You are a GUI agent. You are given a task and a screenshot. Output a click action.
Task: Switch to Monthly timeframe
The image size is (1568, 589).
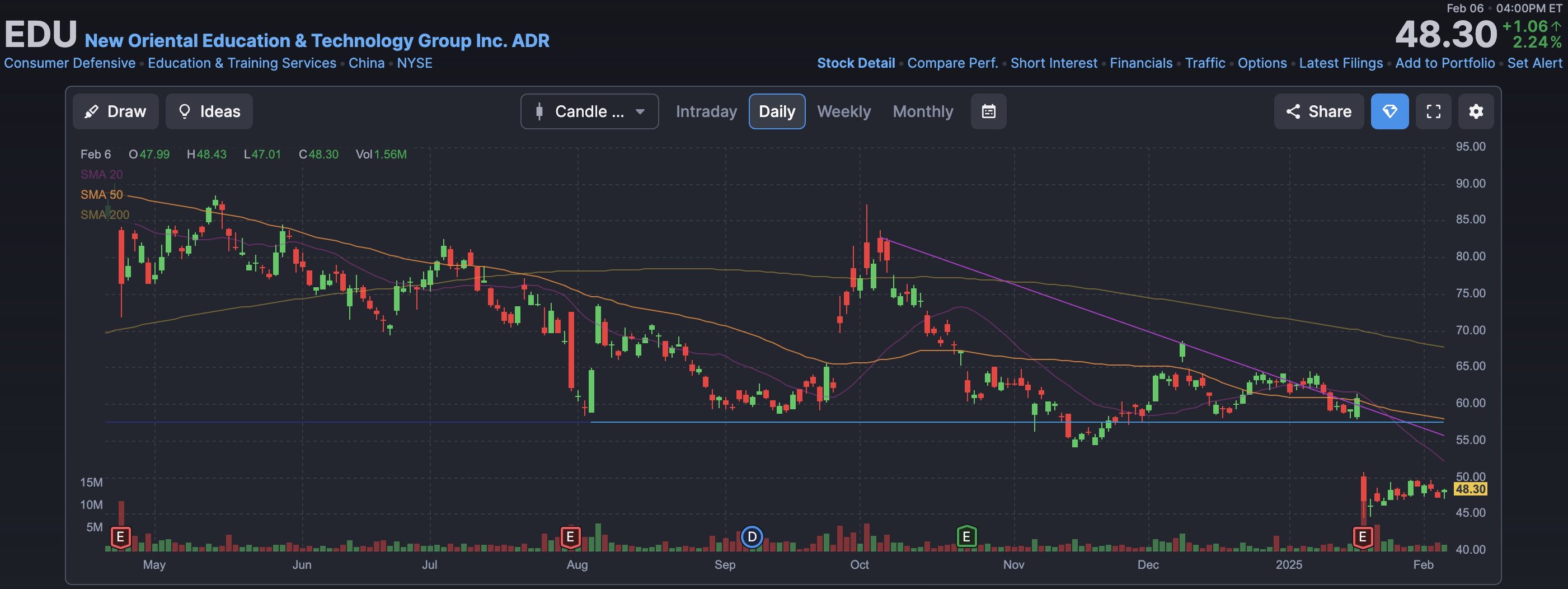pos(923,111)
